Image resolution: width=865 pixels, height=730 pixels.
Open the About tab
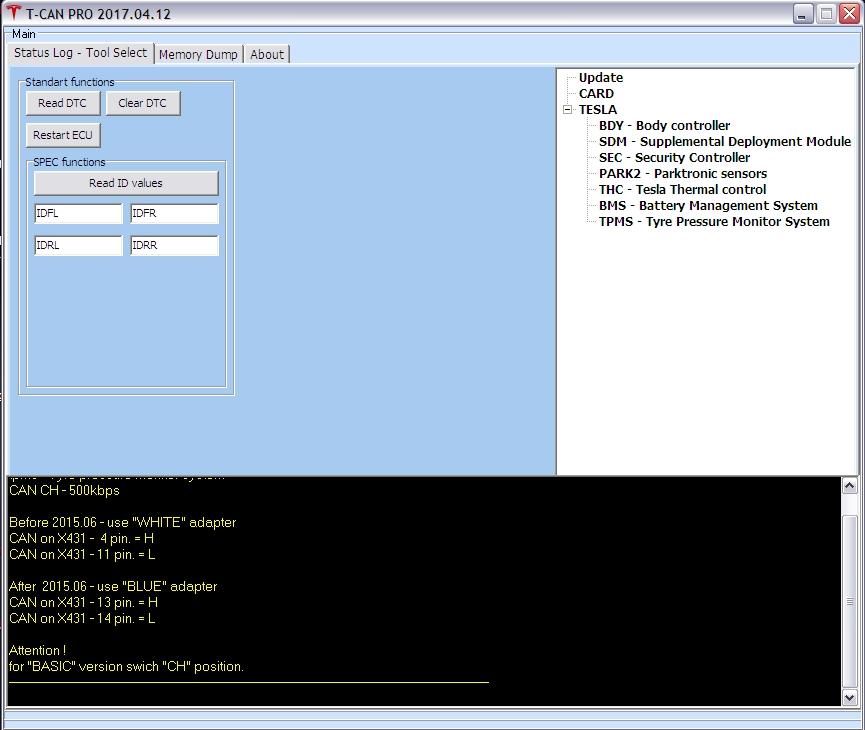[267, 54]
